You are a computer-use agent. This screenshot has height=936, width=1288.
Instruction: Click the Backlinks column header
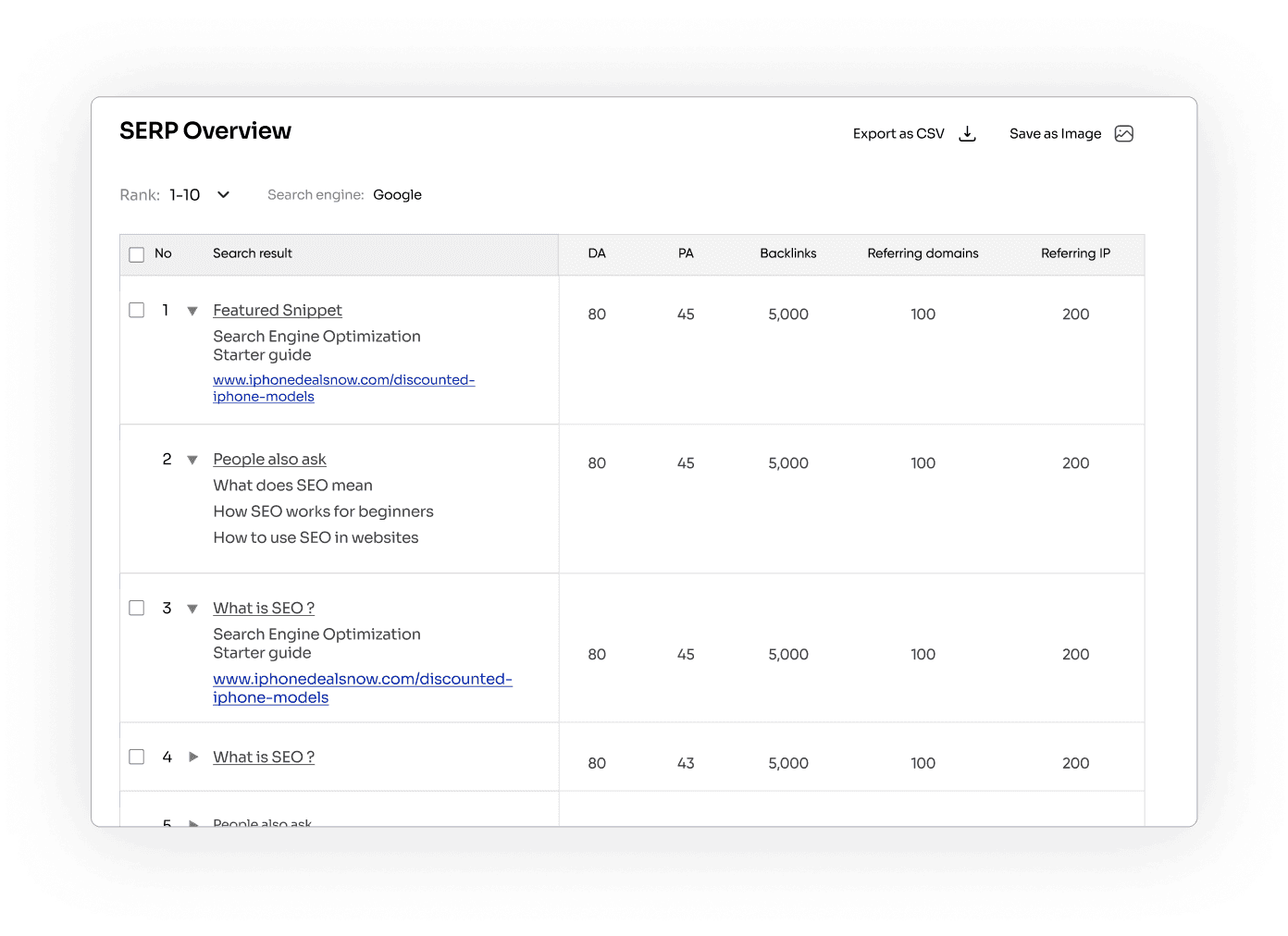pyautogui.click(x=787, y=253)
